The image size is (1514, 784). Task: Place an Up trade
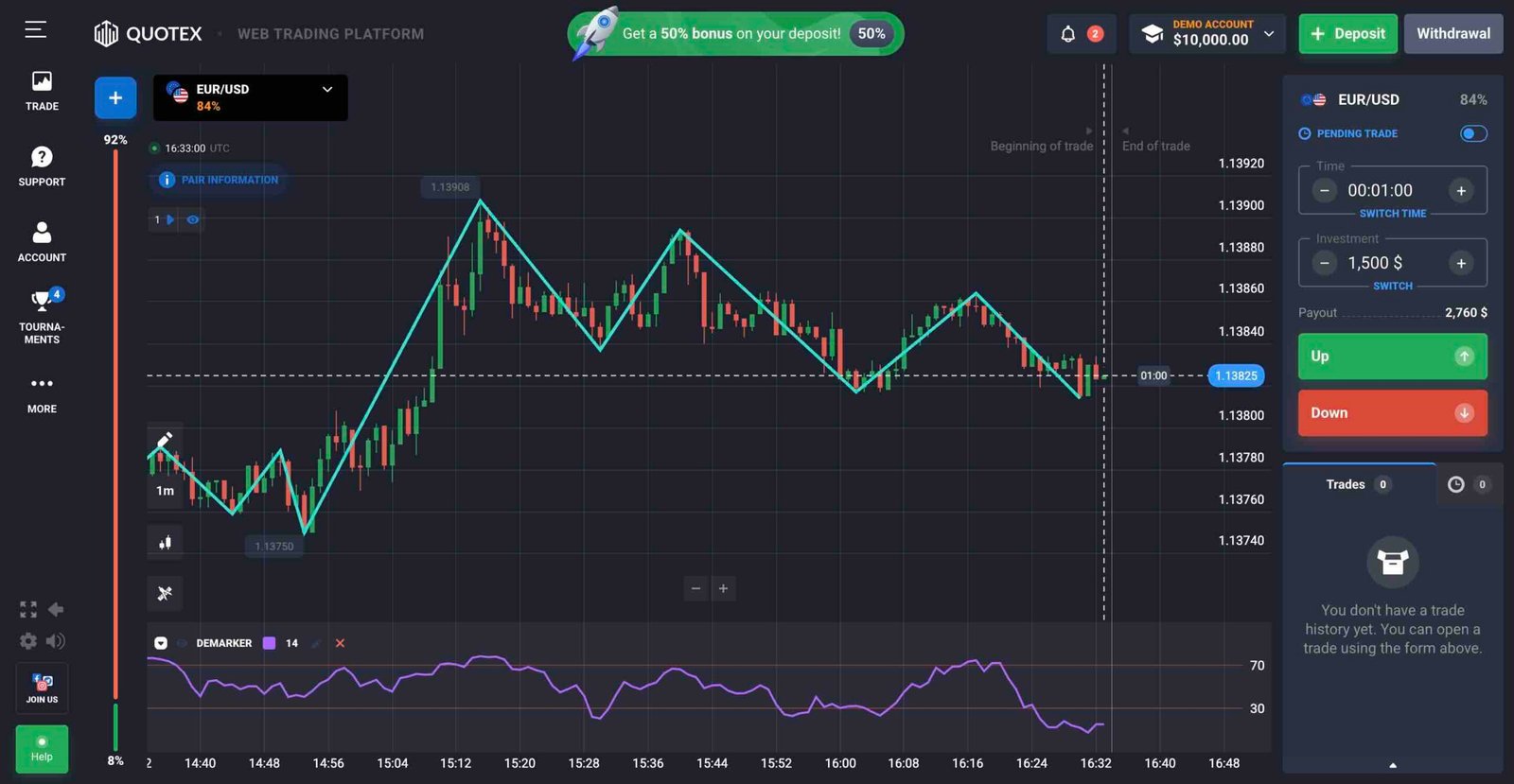pos(1393,357)
